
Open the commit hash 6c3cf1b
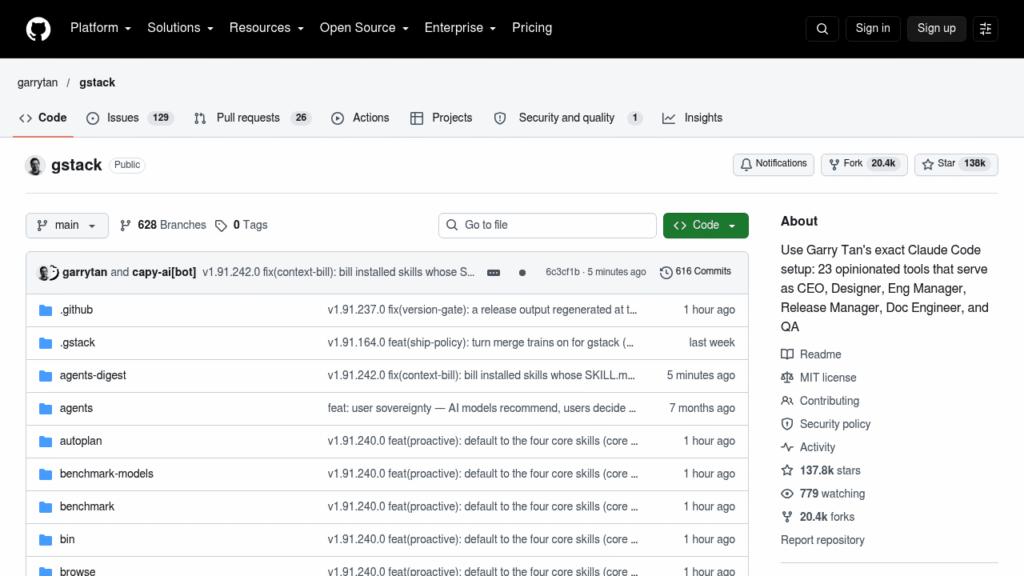click(x=562, y=272)
